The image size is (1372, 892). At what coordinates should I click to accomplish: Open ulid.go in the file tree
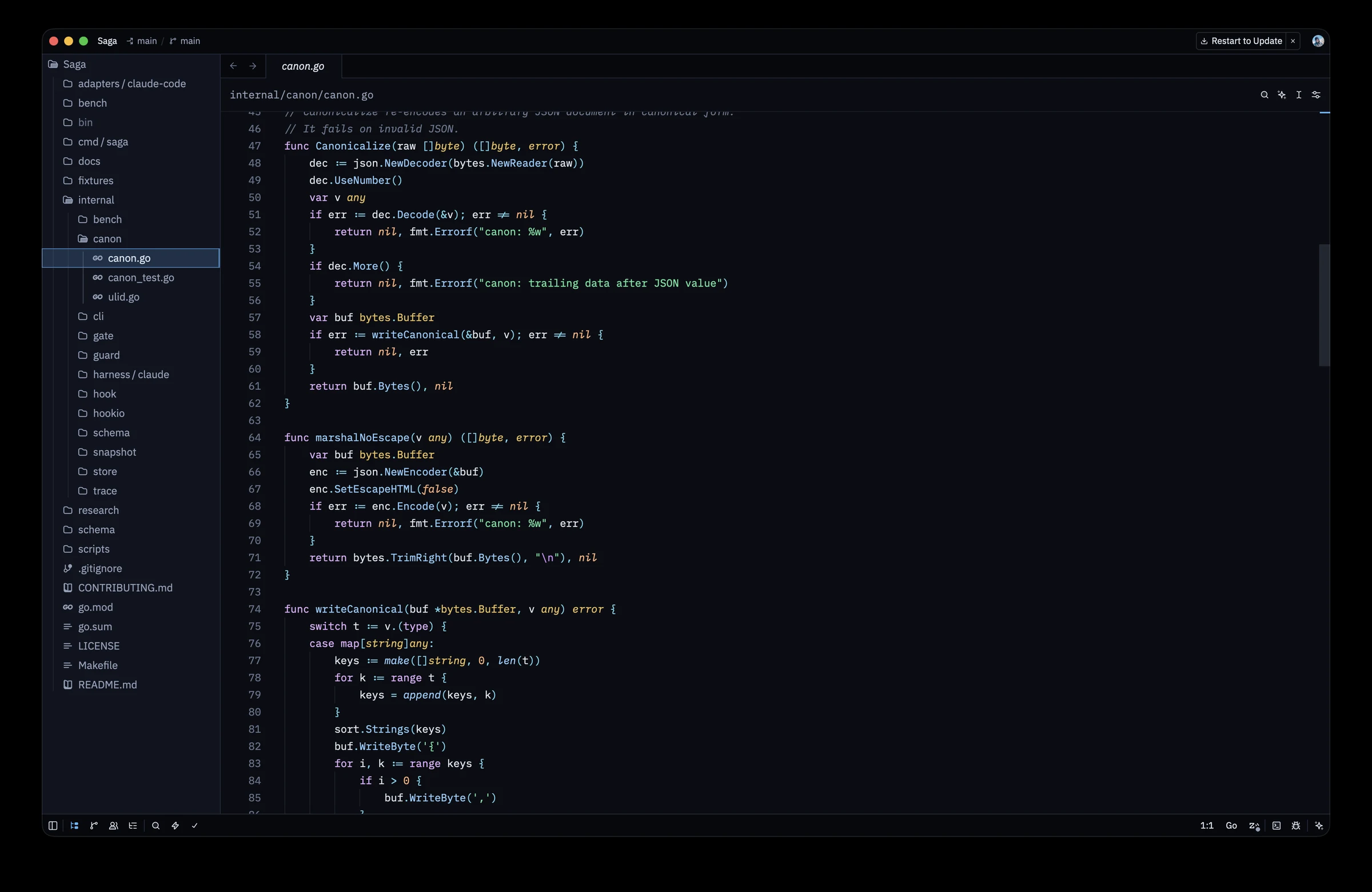131,297
